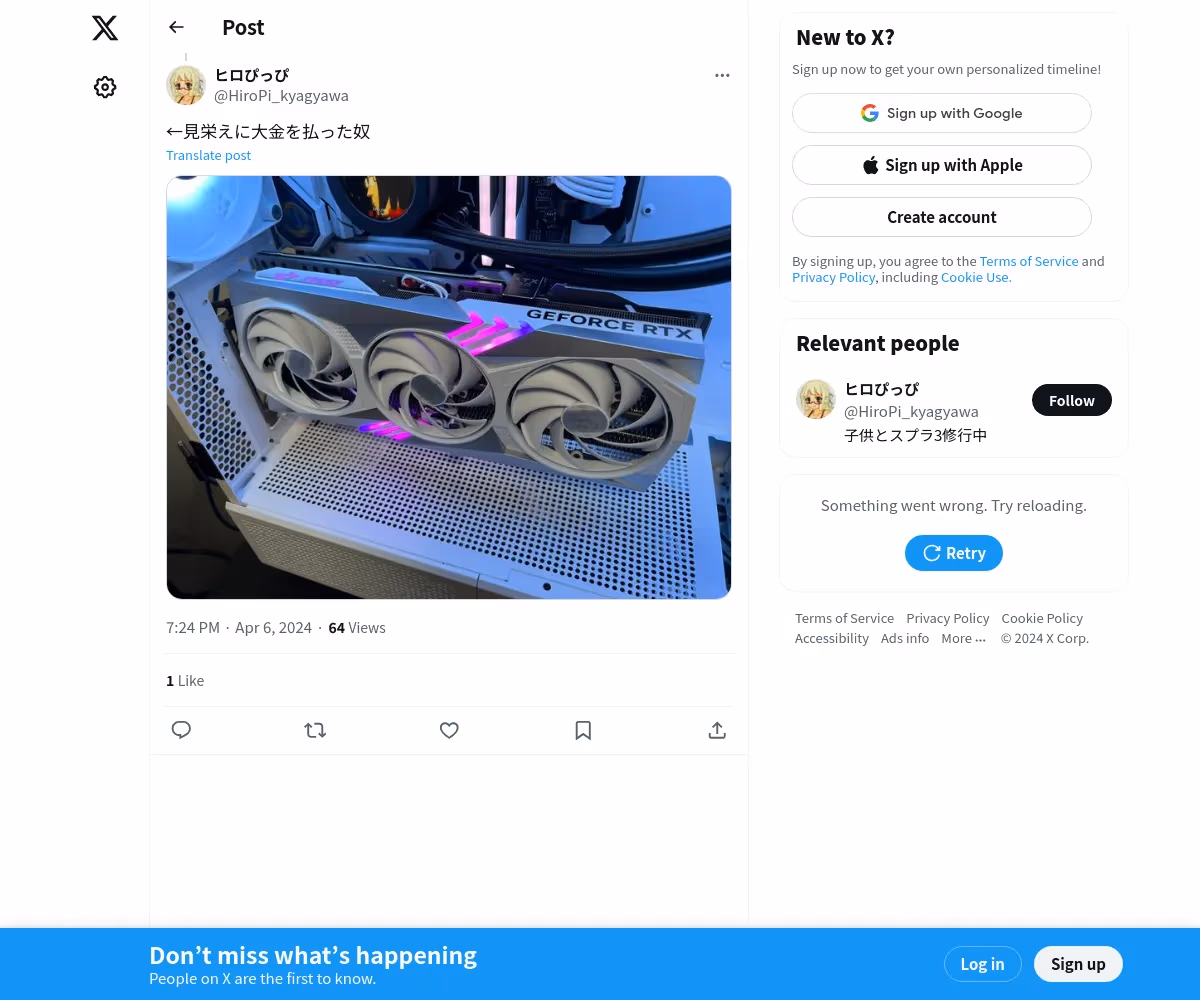The width and height of the screenshot is (1200, 1000).
Task: Bookmark this post
Action: pos(583,730)
